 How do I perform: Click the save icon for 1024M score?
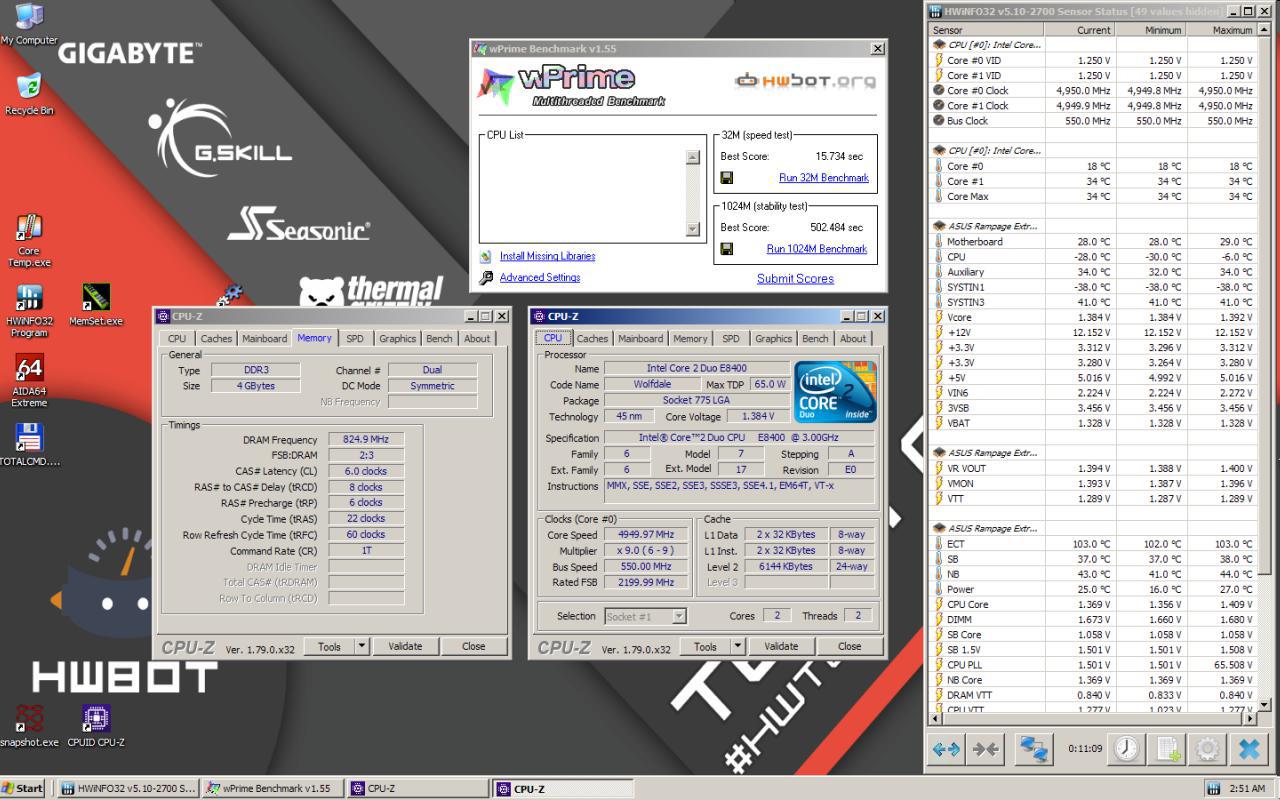click(727, 249)
